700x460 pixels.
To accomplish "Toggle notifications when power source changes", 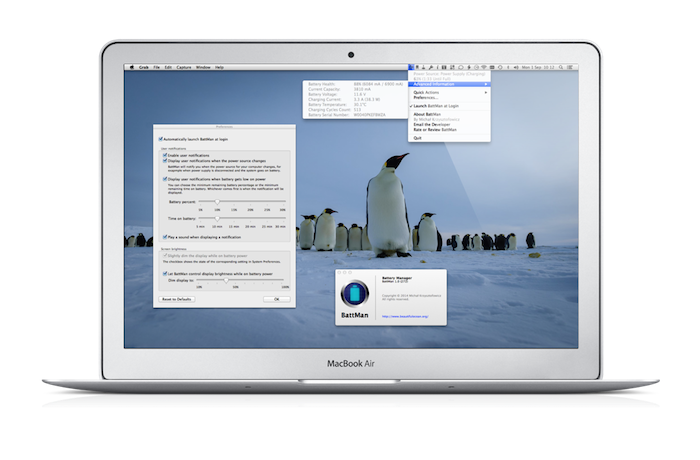I will pos(165,160).
